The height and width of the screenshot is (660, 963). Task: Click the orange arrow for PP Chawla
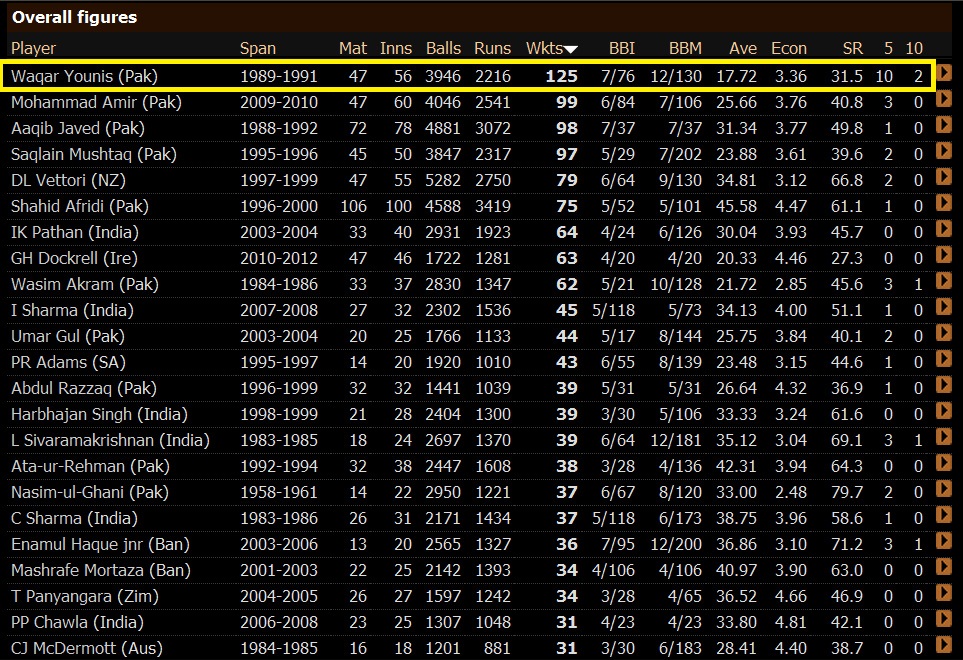point(944,619)
